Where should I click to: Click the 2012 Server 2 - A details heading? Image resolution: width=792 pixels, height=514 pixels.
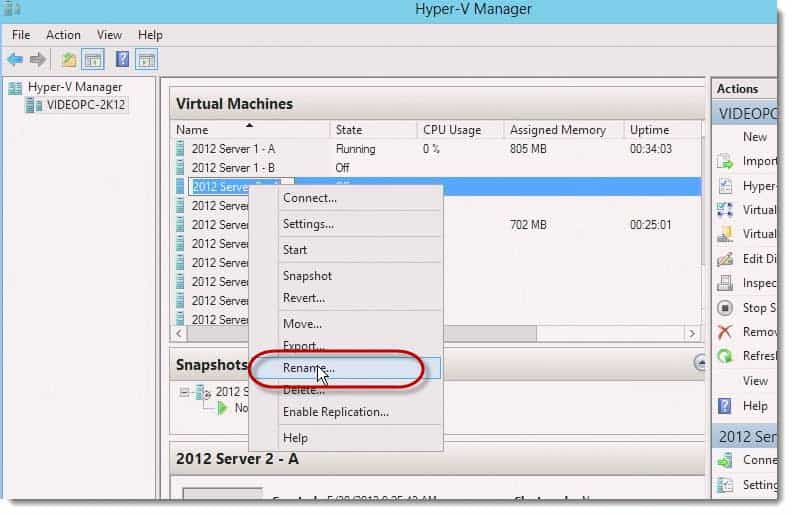point(237,459)
